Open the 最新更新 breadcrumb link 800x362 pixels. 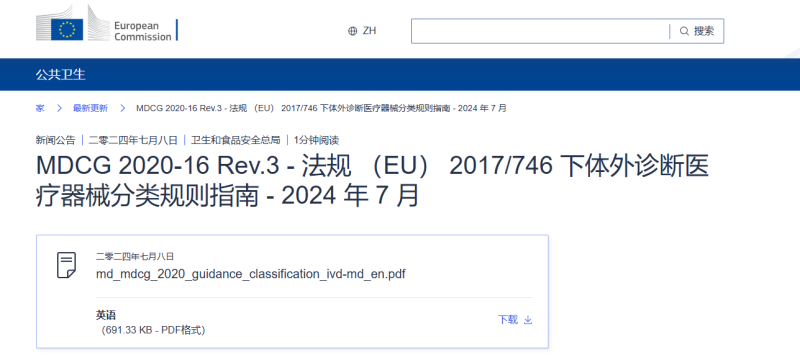click(x=90, y=108)
